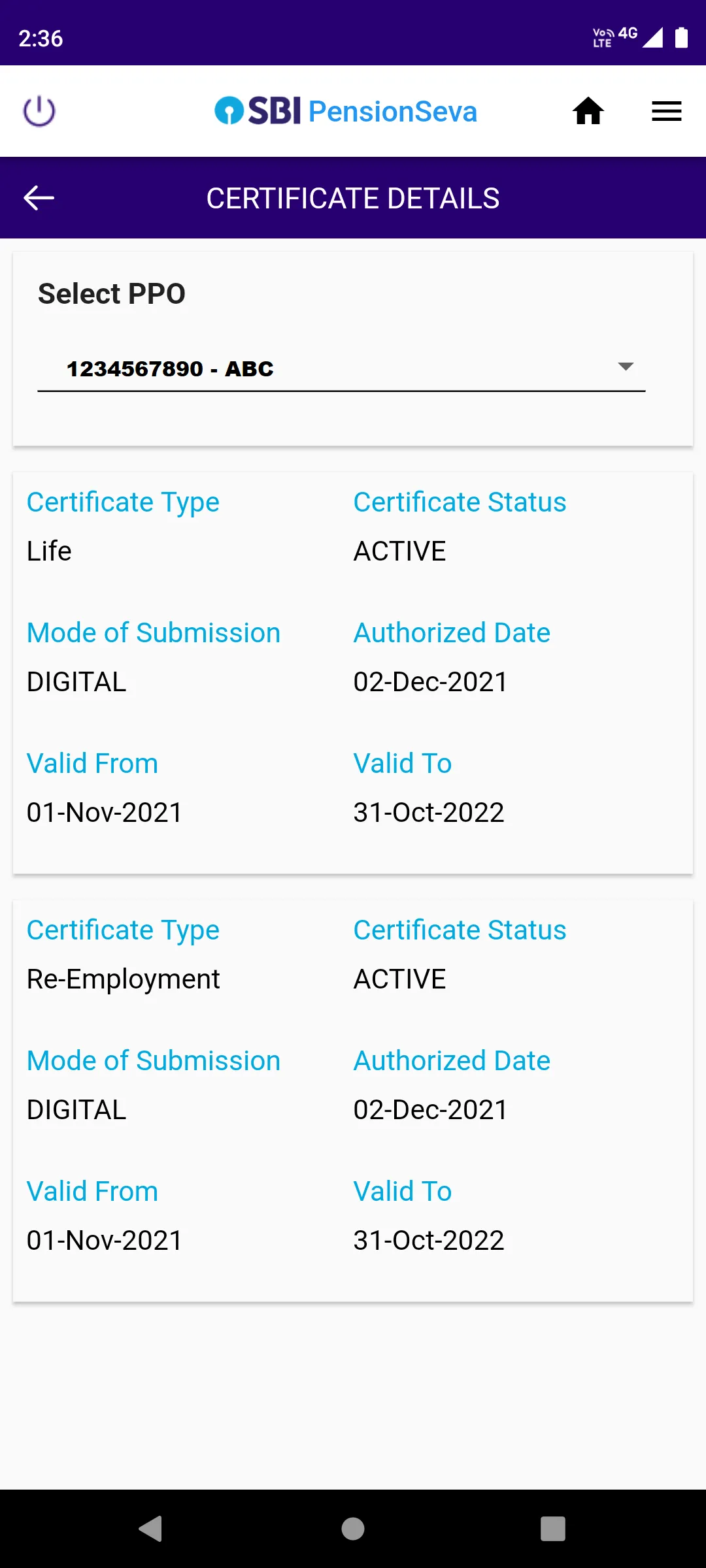
Task: Tap Re-Employment certificate's Valid From date
Action: click(105, 1240)
